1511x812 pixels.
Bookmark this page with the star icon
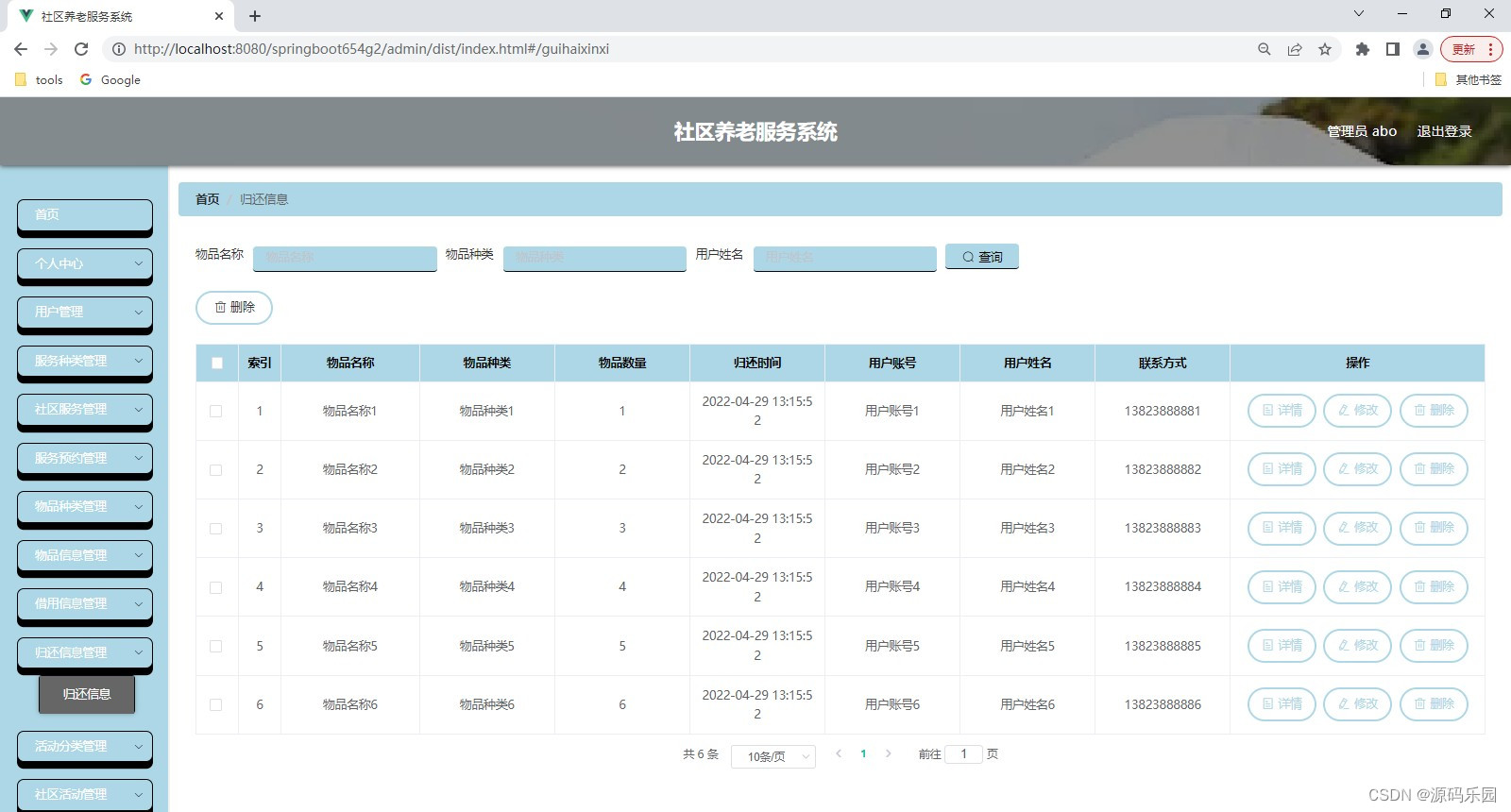(1325, 49)
